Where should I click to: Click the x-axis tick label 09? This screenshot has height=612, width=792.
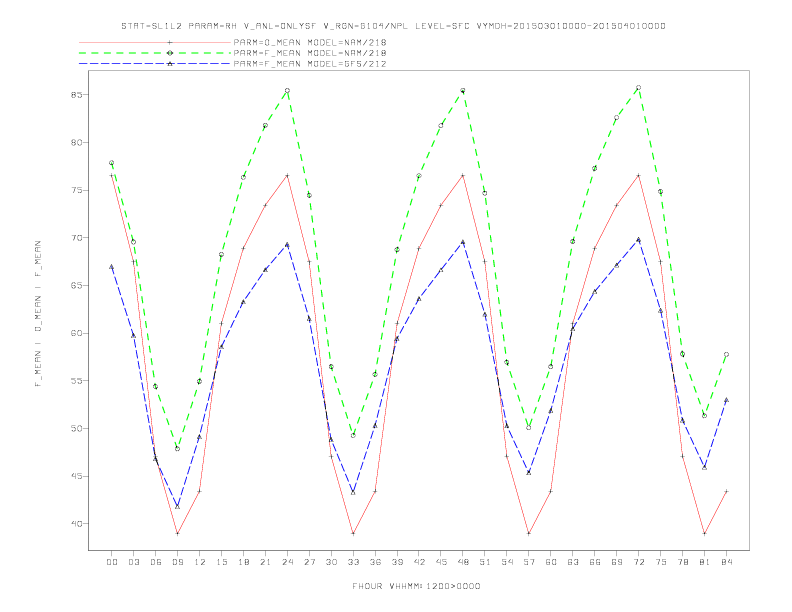tap(177, 562)
